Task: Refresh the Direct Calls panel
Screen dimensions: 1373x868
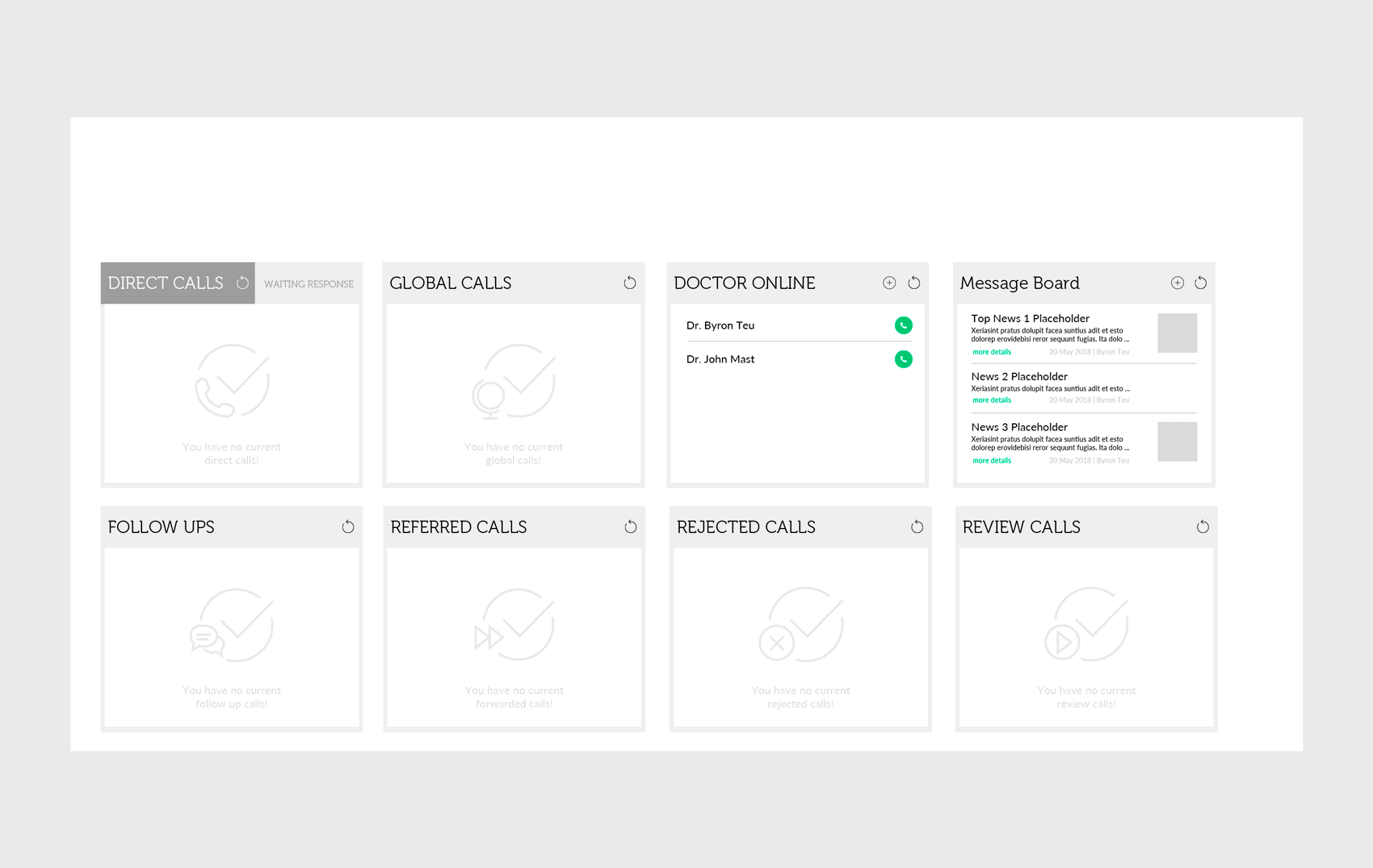Action: point(242,283)
